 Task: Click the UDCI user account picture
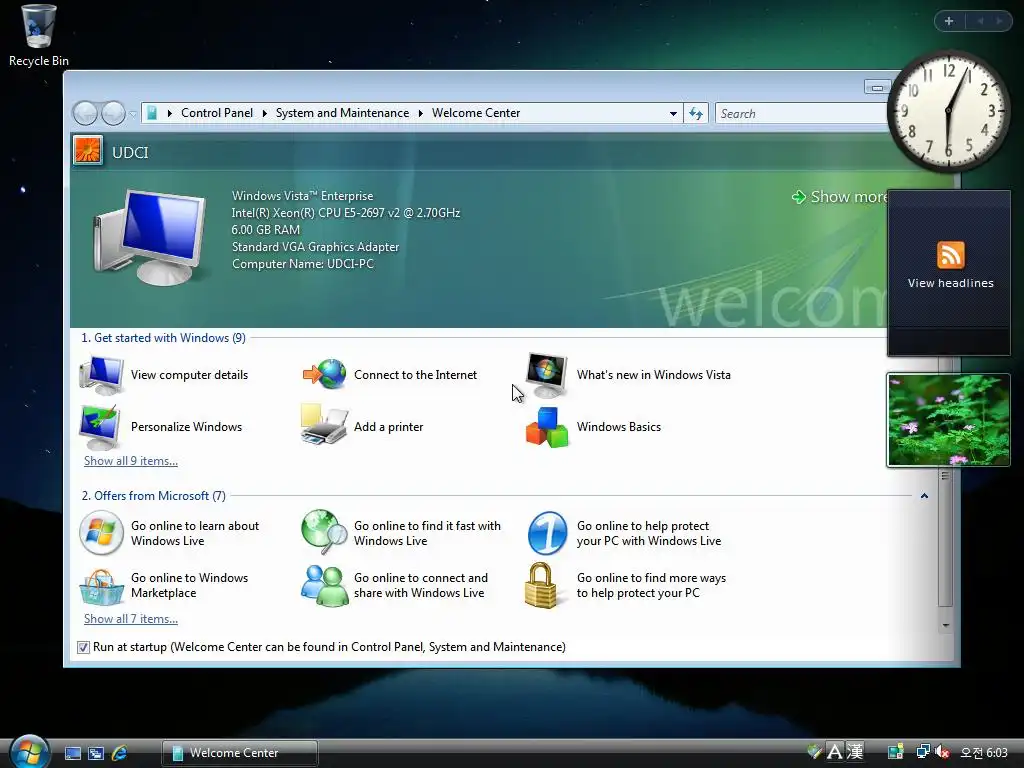pyautogui.click(x=88, y=151)
